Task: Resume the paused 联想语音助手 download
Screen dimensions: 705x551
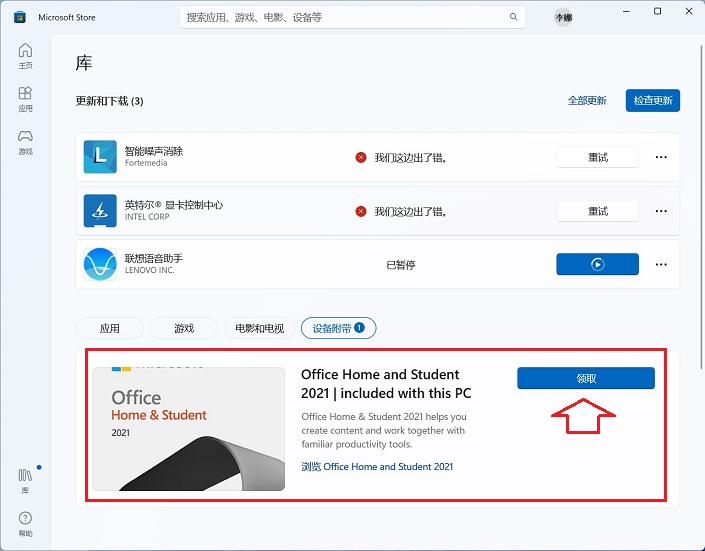Action: 597,264
